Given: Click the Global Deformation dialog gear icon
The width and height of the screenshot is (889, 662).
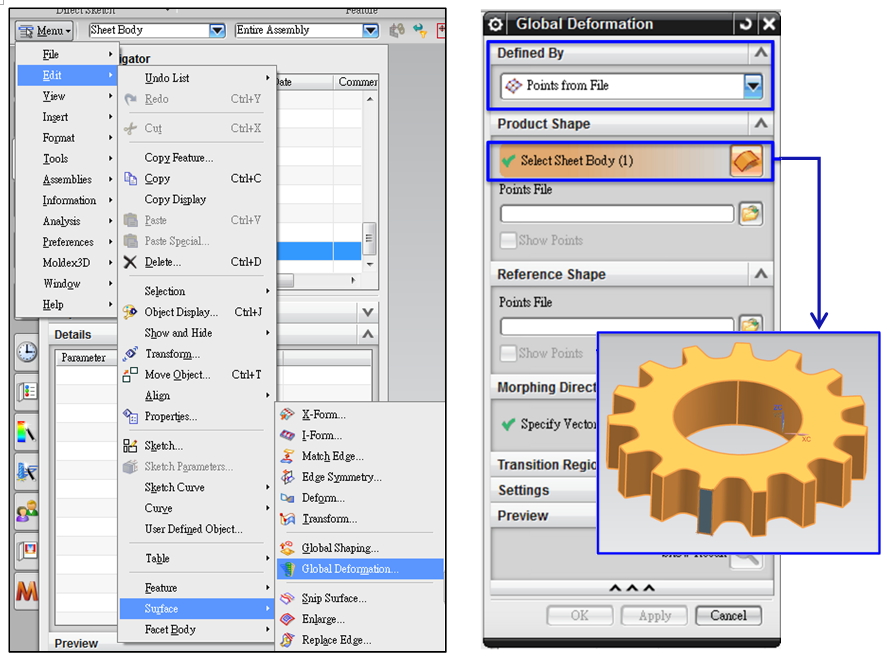Looking at the screenshot, I should (x=496, y=23).
